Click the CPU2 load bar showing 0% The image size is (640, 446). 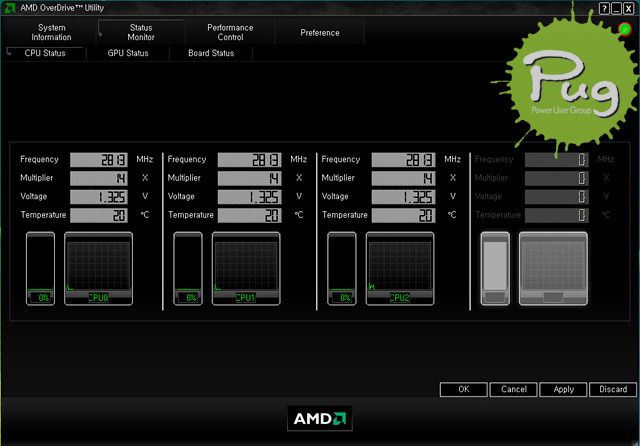tap(342, 268)
